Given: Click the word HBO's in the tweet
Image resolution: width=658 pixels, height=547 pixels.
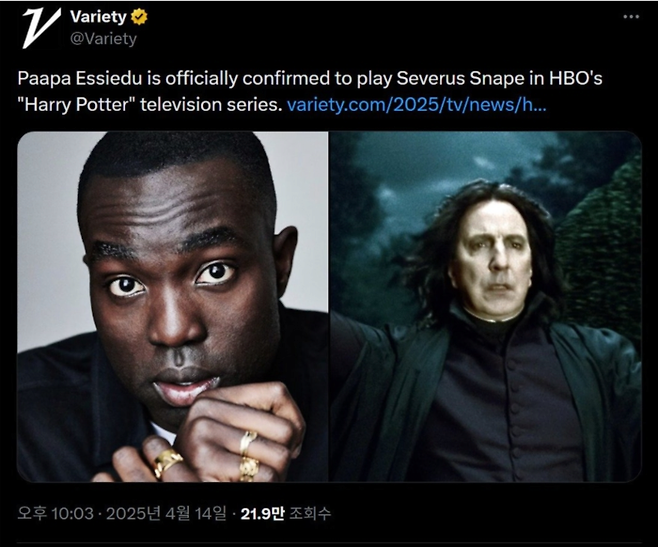Looking at the screenshot, I should point(576,79).
